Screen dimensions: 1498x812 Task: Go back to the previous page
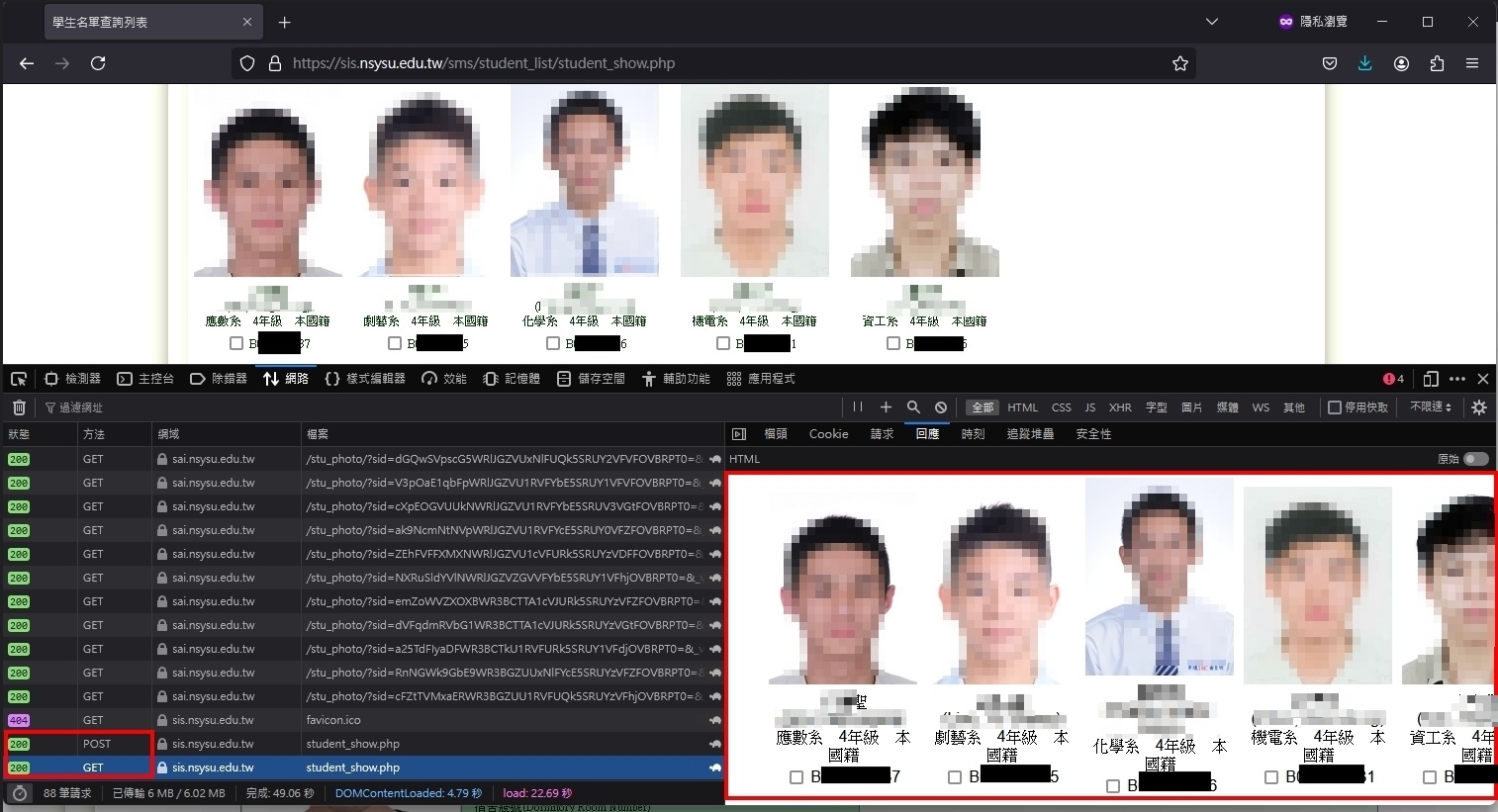coord(27,63)
